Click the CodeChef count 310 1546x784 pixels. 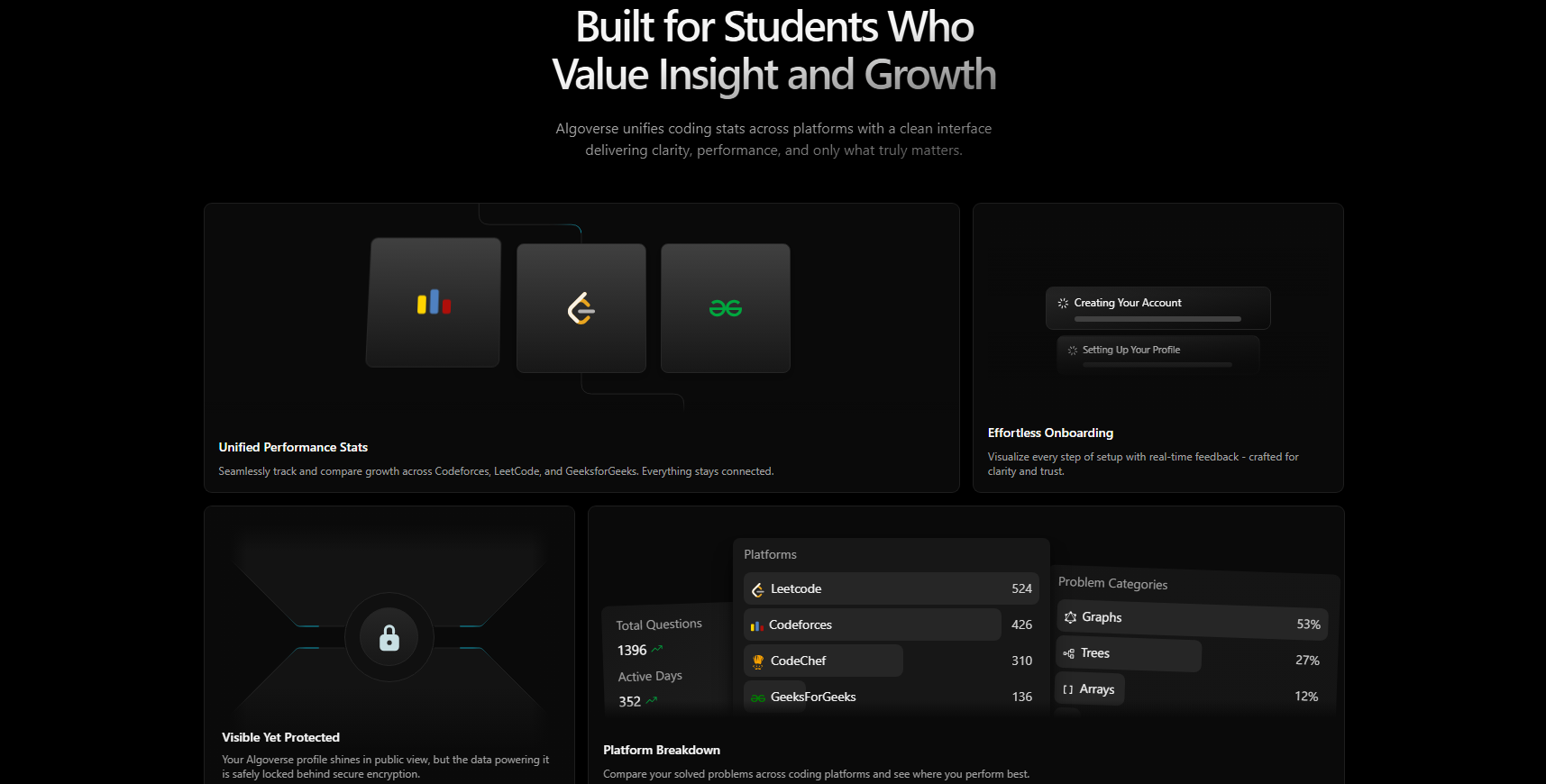pyautogui.click(x=1021, y=661)
